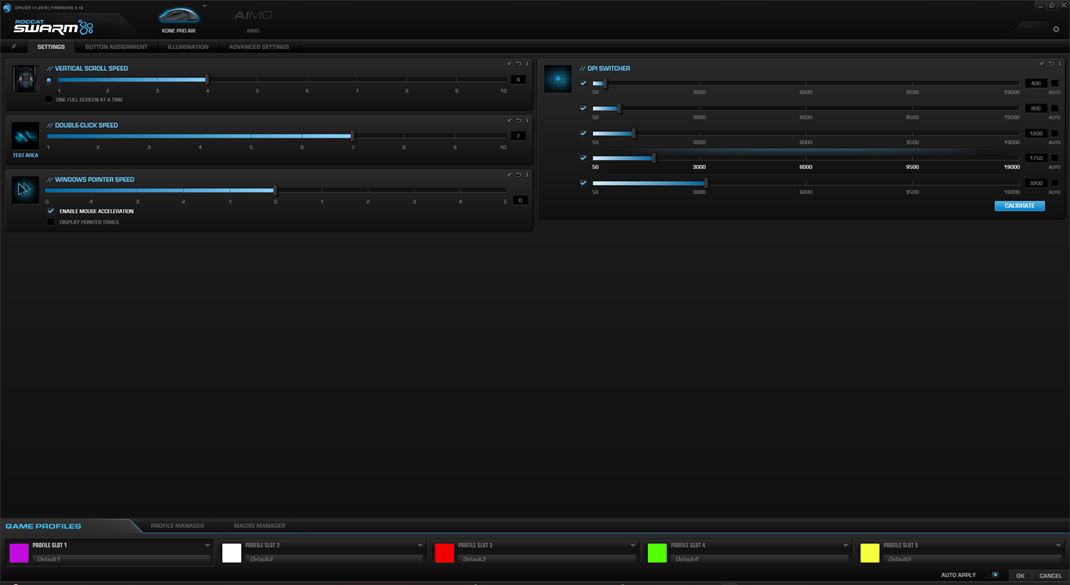Click the Cancel button

click(x=1050, y=576)
